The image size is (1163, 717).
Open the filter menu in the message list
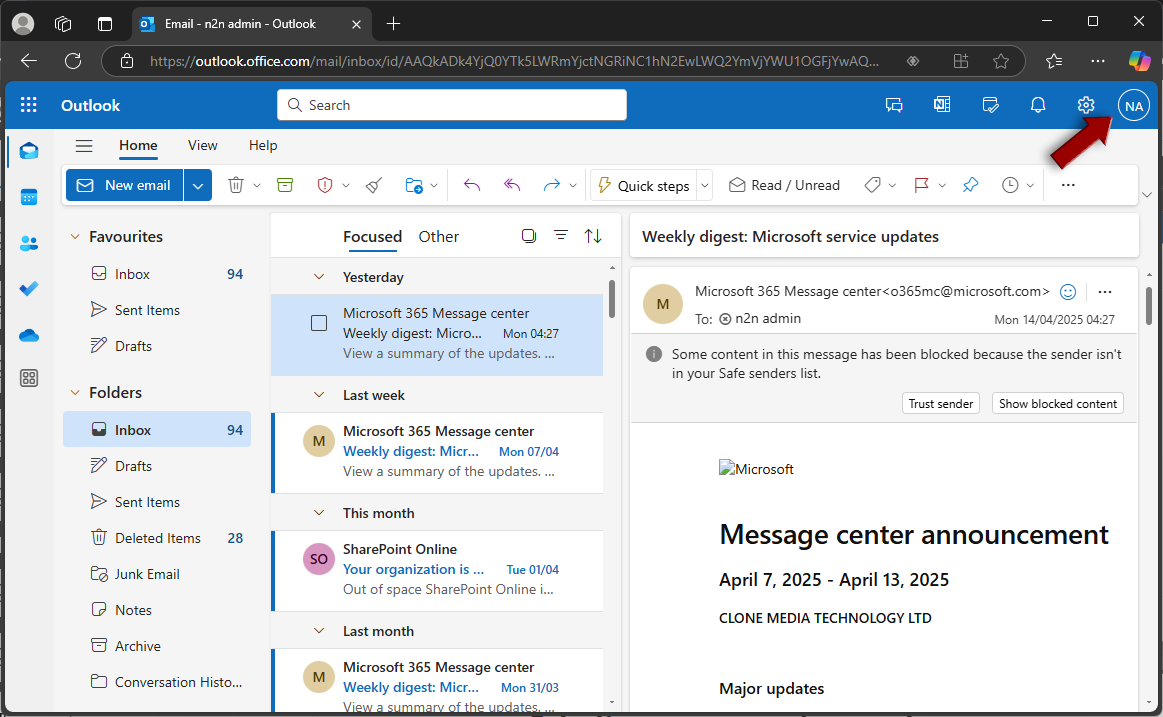click(561, 236)
